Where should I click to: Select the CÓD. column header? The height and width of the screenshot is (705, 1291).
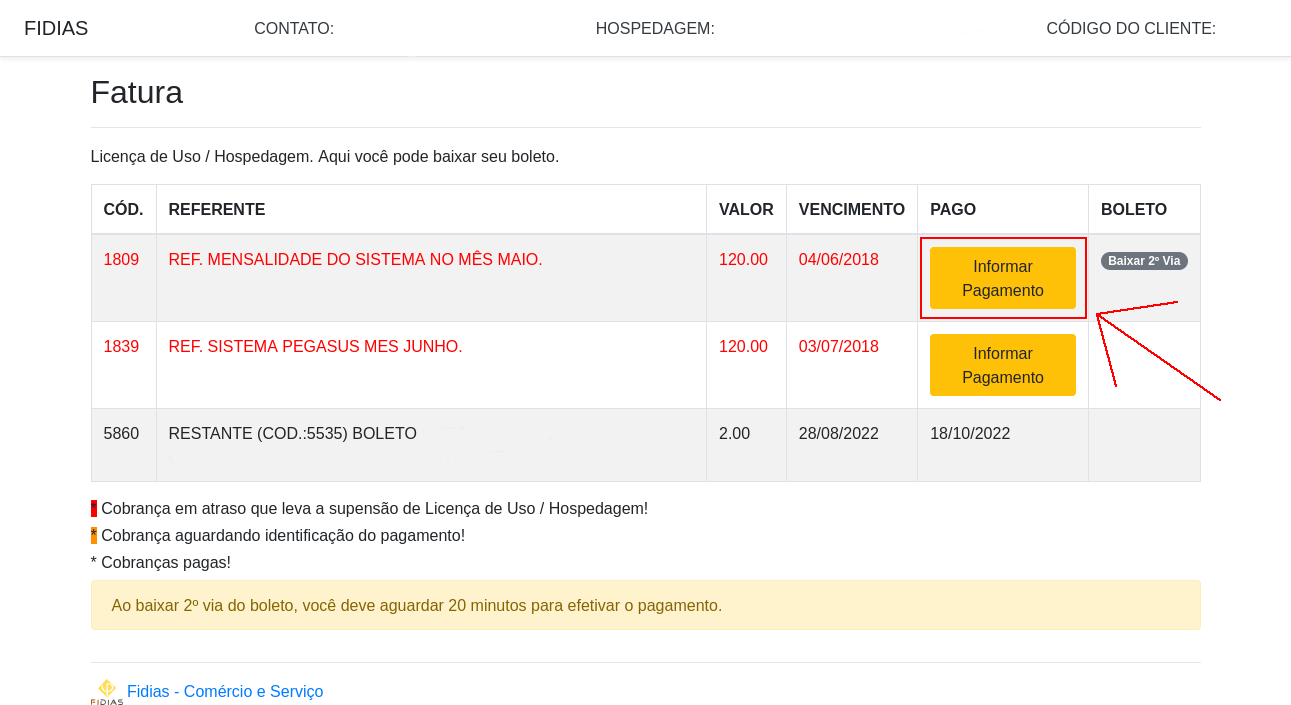[x=123, y=209]
